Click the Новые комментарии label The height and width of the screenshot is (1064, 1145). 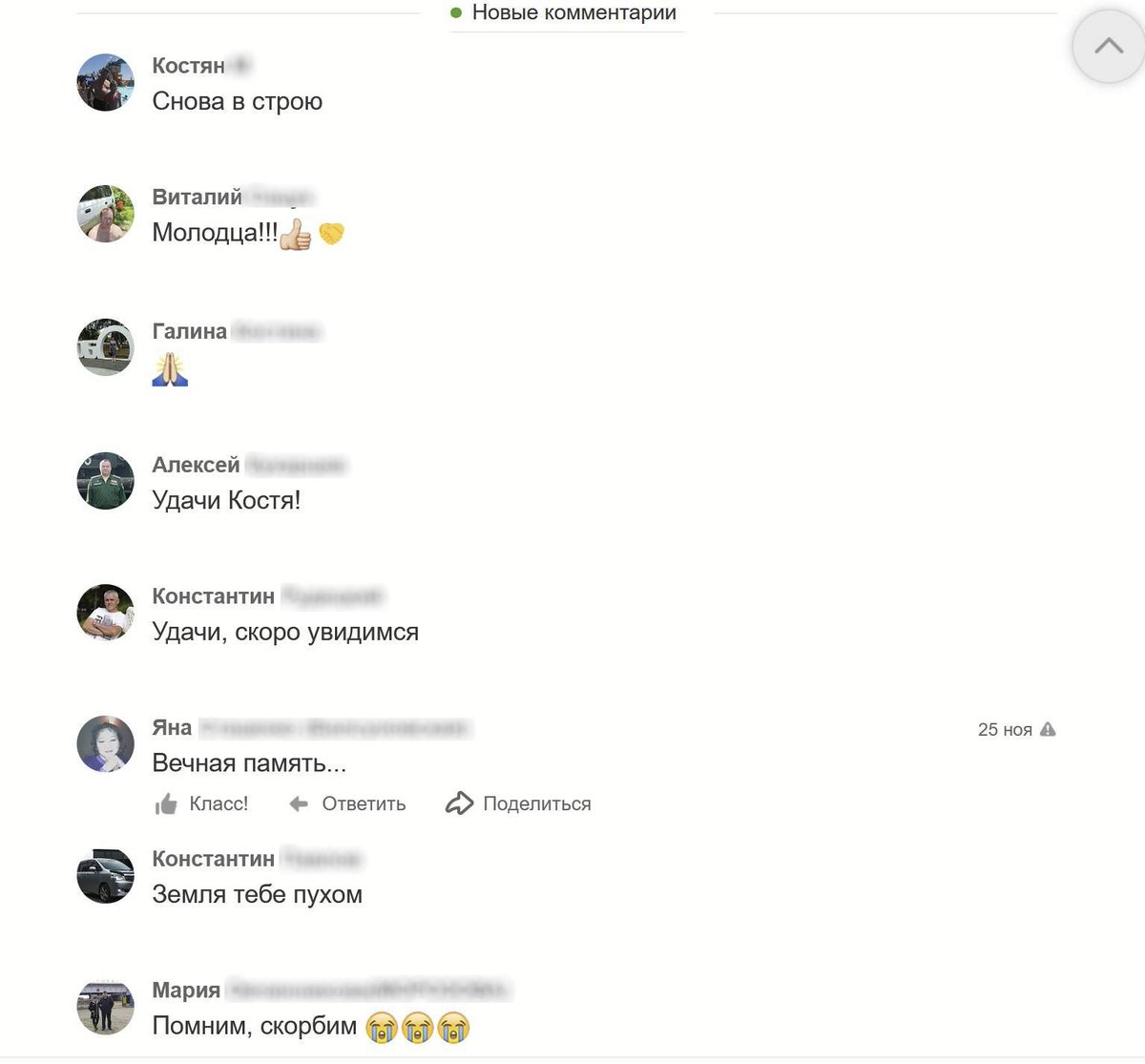point(573,12)
